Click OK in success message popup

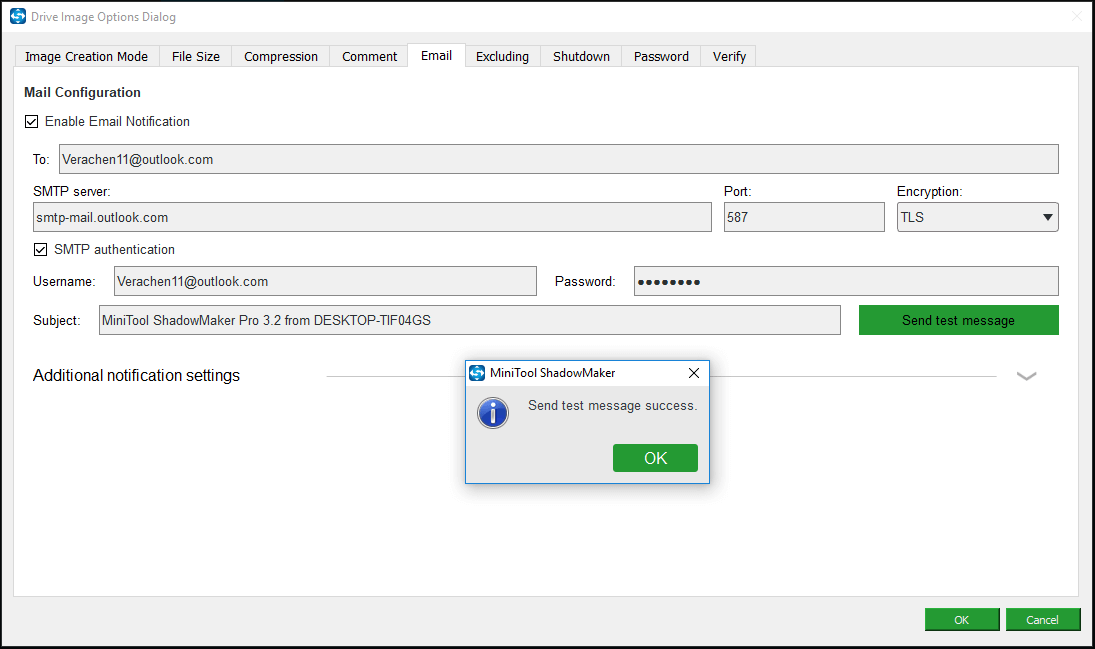tap(655, 458)
